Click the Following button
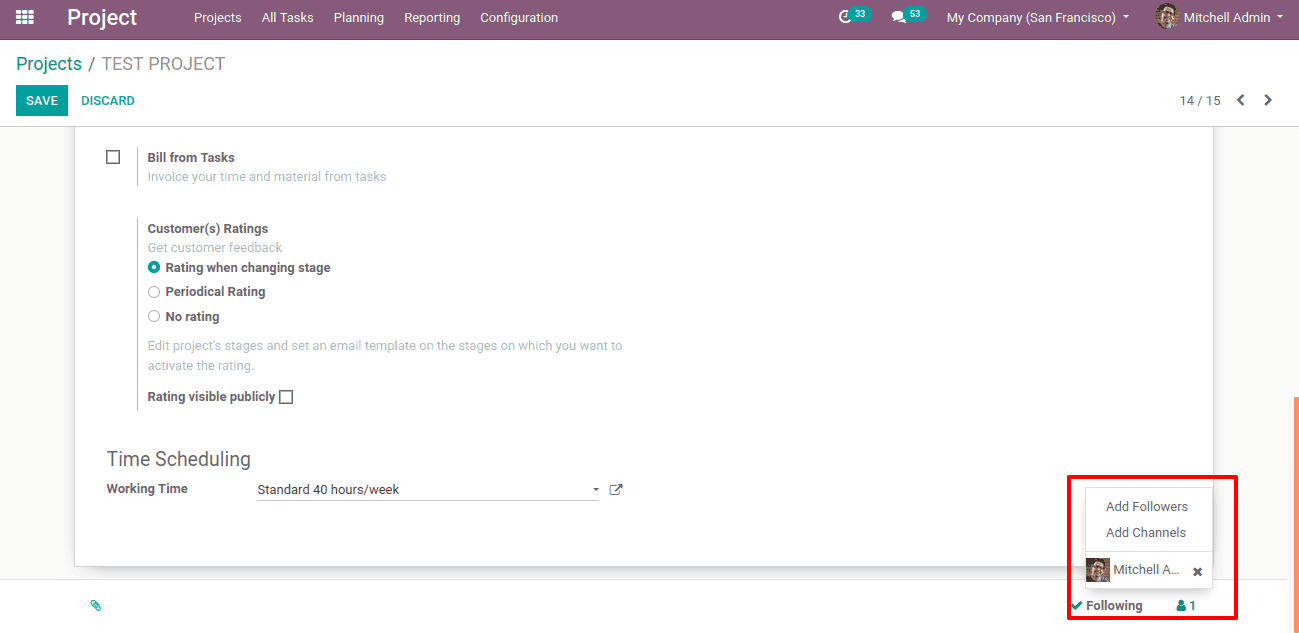 (1106, 606)
